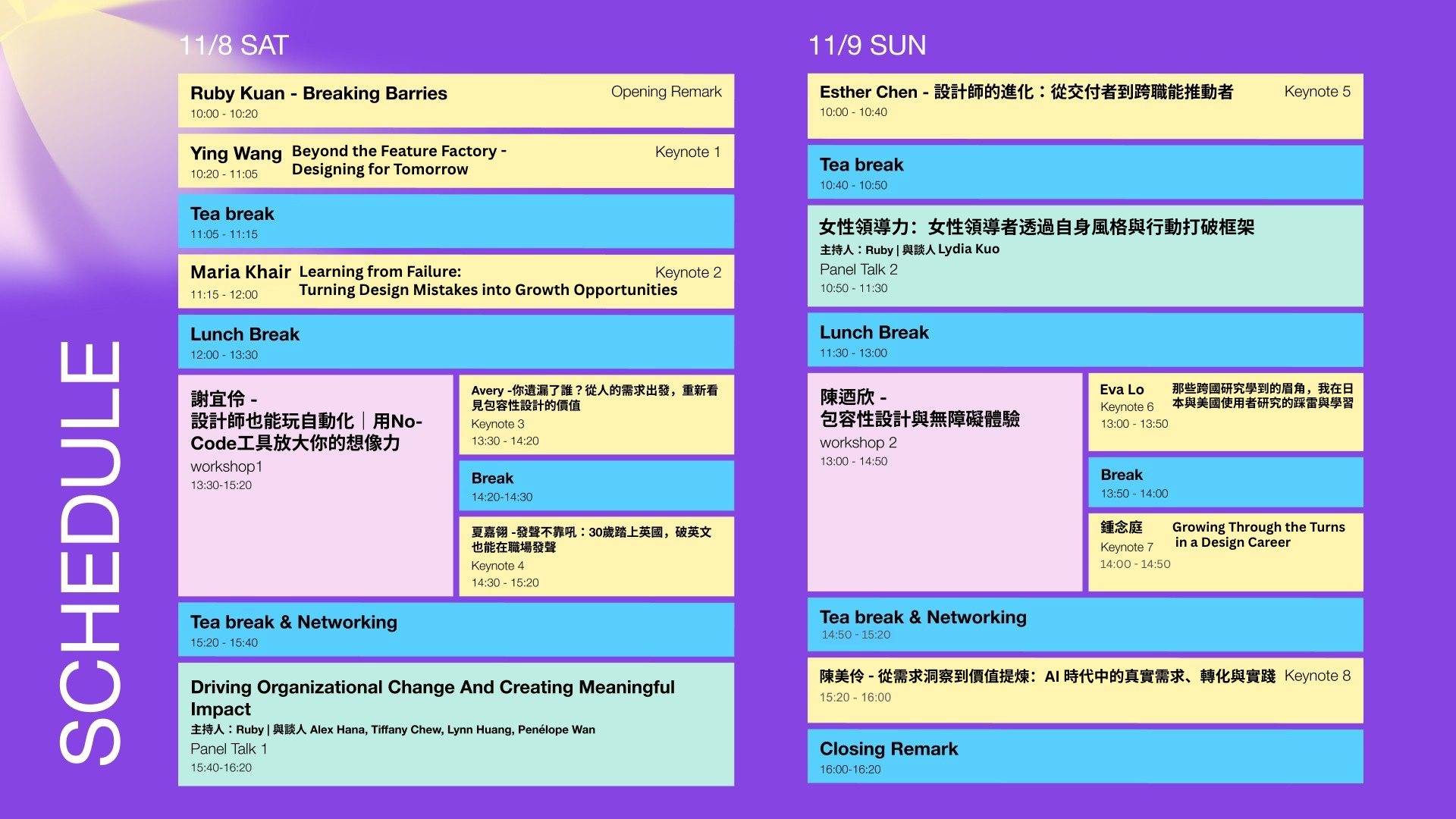
Task: Open workshop 2 by 陳迺欣
Action: (x=945, y=482)
